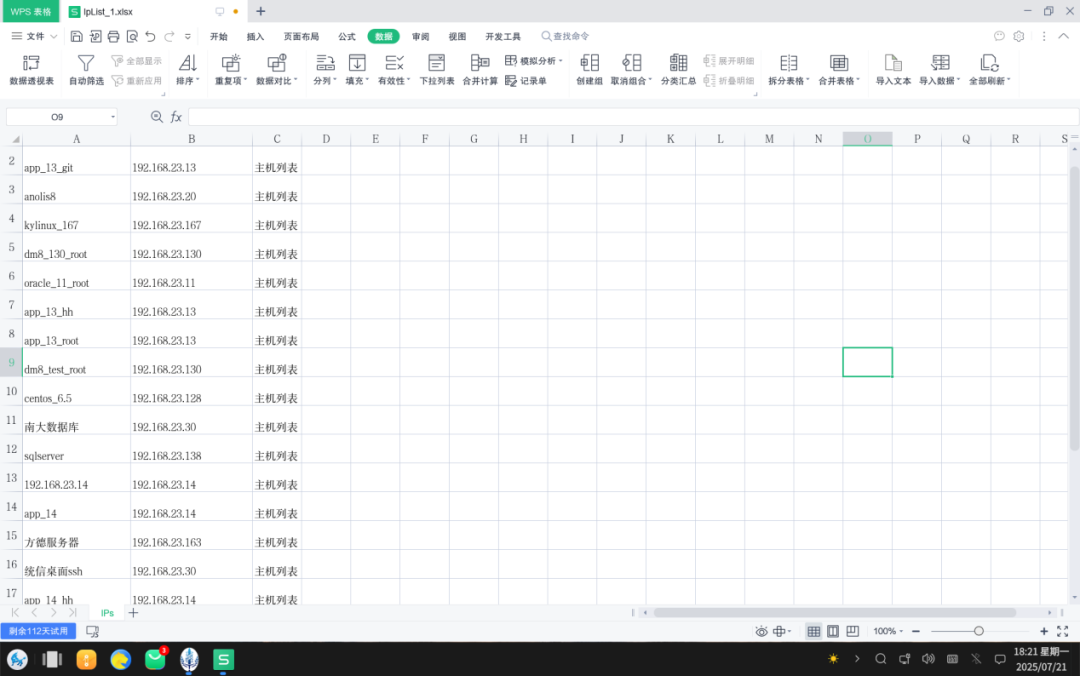Toggle eye protection mode icon
Screen dimensions: 1080x676
[x=761, y=631]
